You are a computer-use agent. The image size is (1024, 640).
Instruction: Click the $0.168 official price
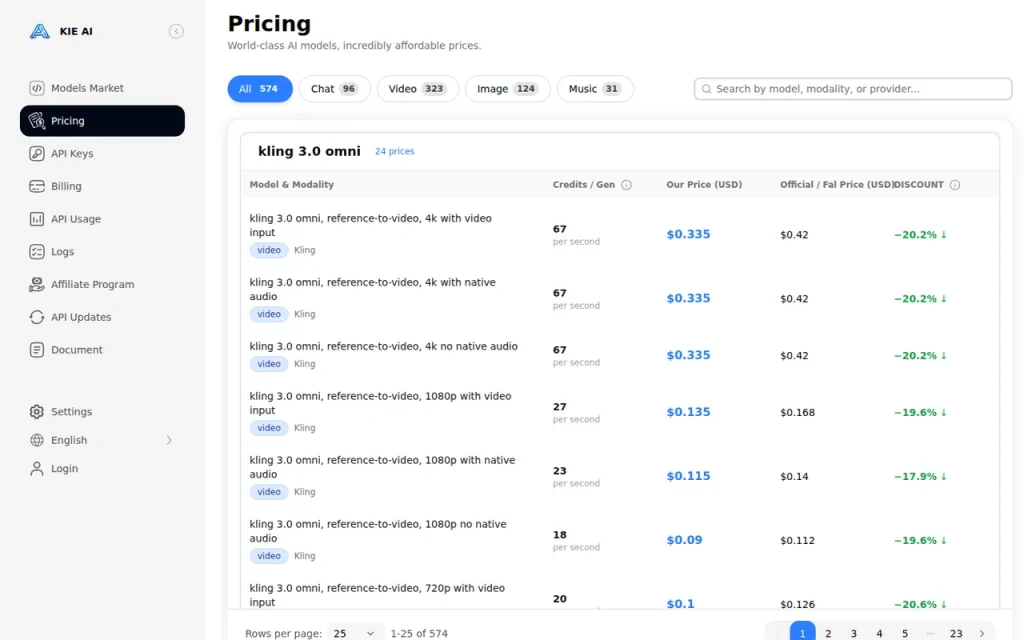pyautogui.click(x=797, y=412)
